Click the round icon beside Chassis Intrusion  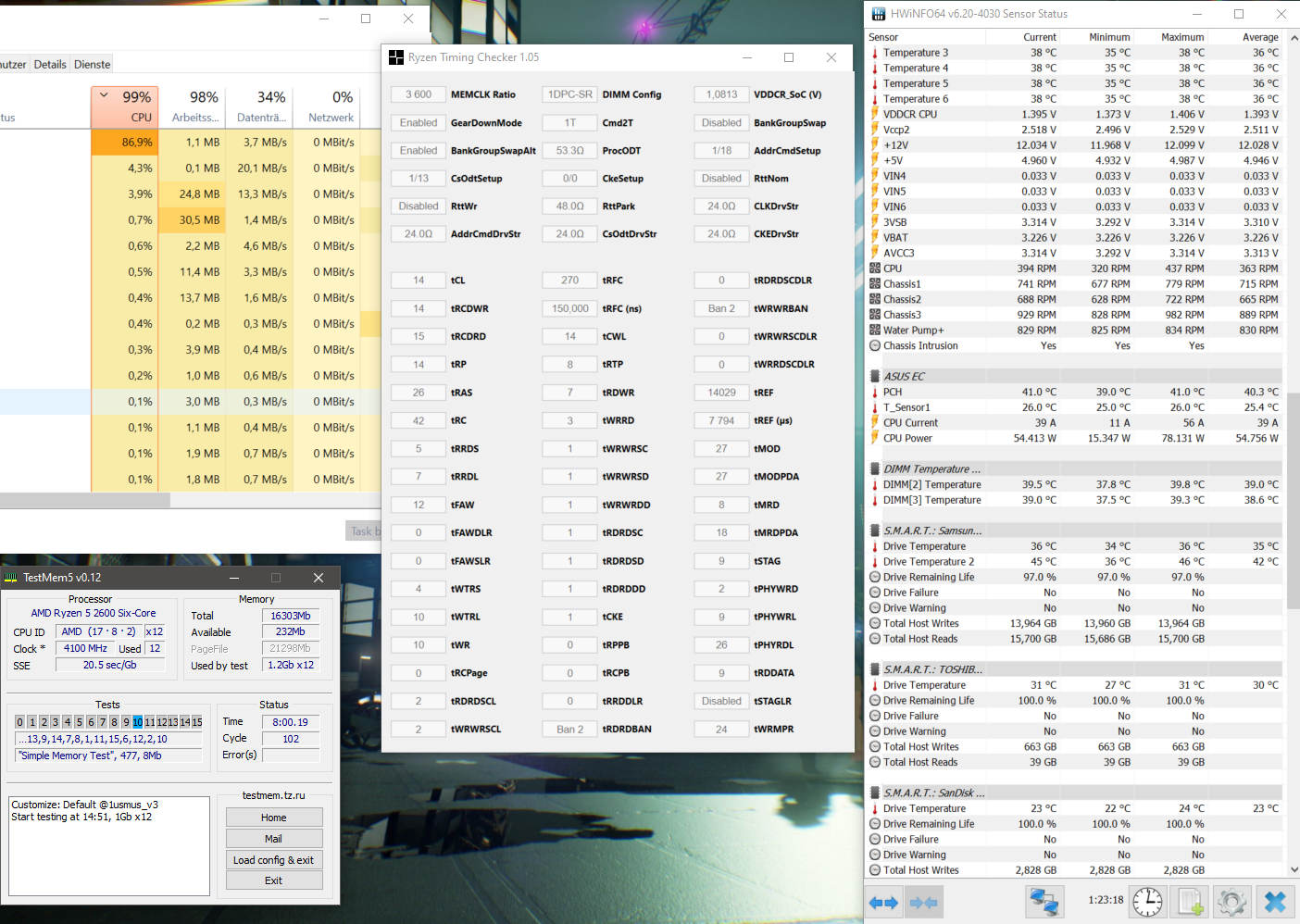pos(875,345)
